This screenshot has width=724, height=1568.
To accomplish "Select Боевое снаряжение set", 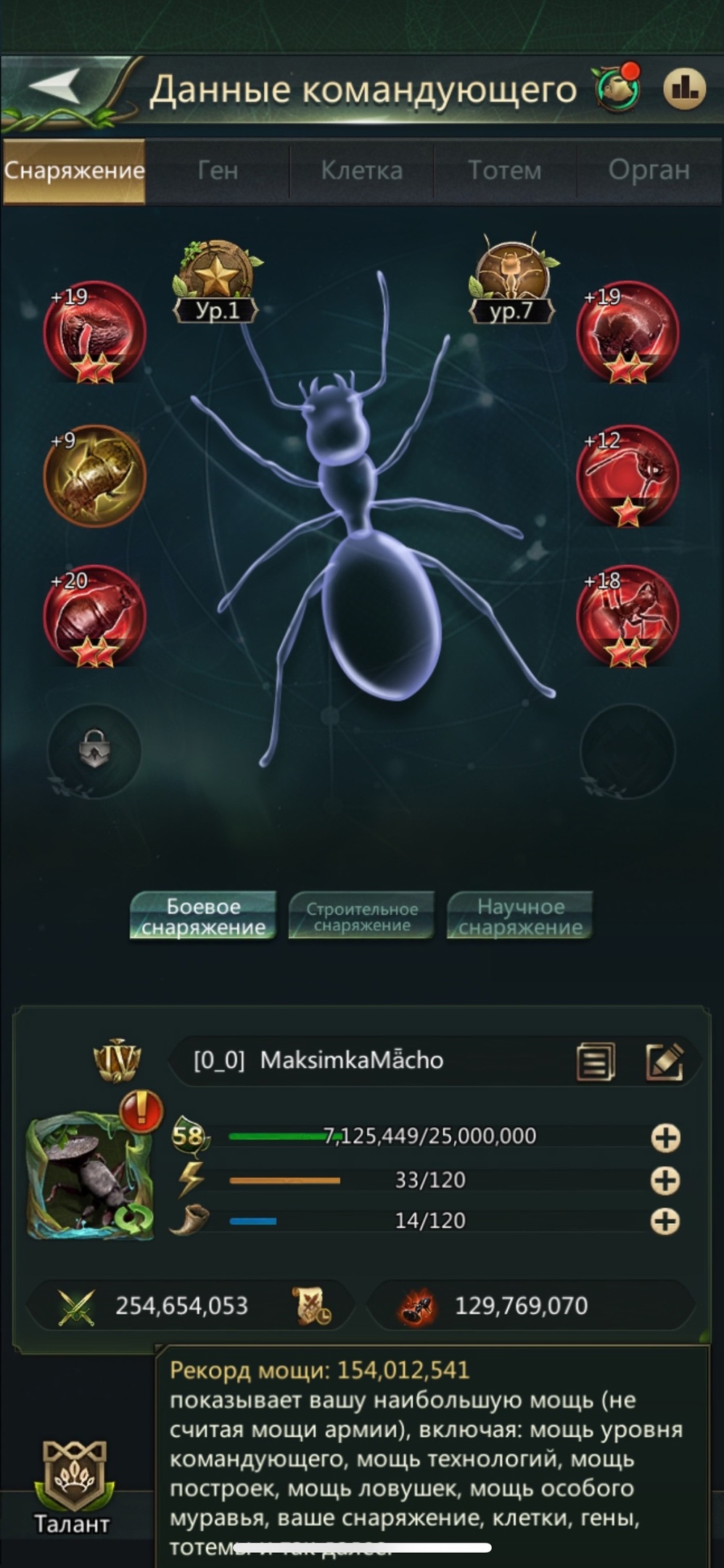I will [203, 916].
